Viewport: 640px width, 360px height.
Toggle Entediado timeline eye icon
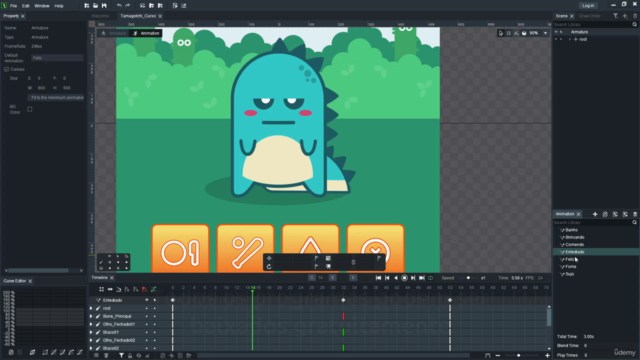[147, 300]
